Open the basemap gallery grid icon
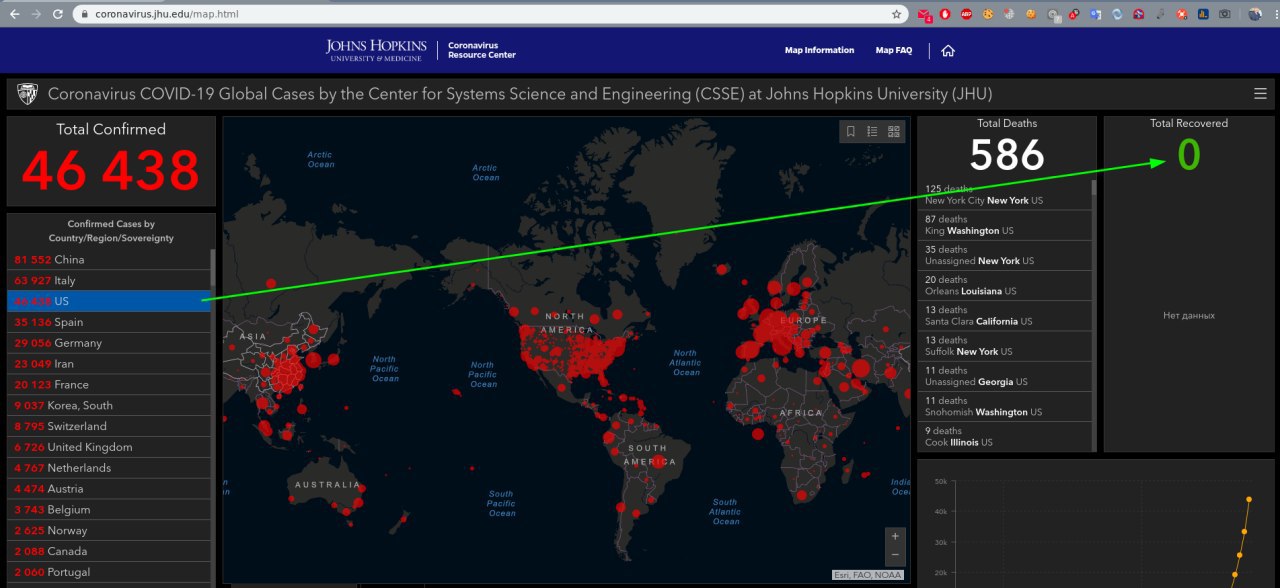This screenshot has height=588, width=1280. click(894, 131)
